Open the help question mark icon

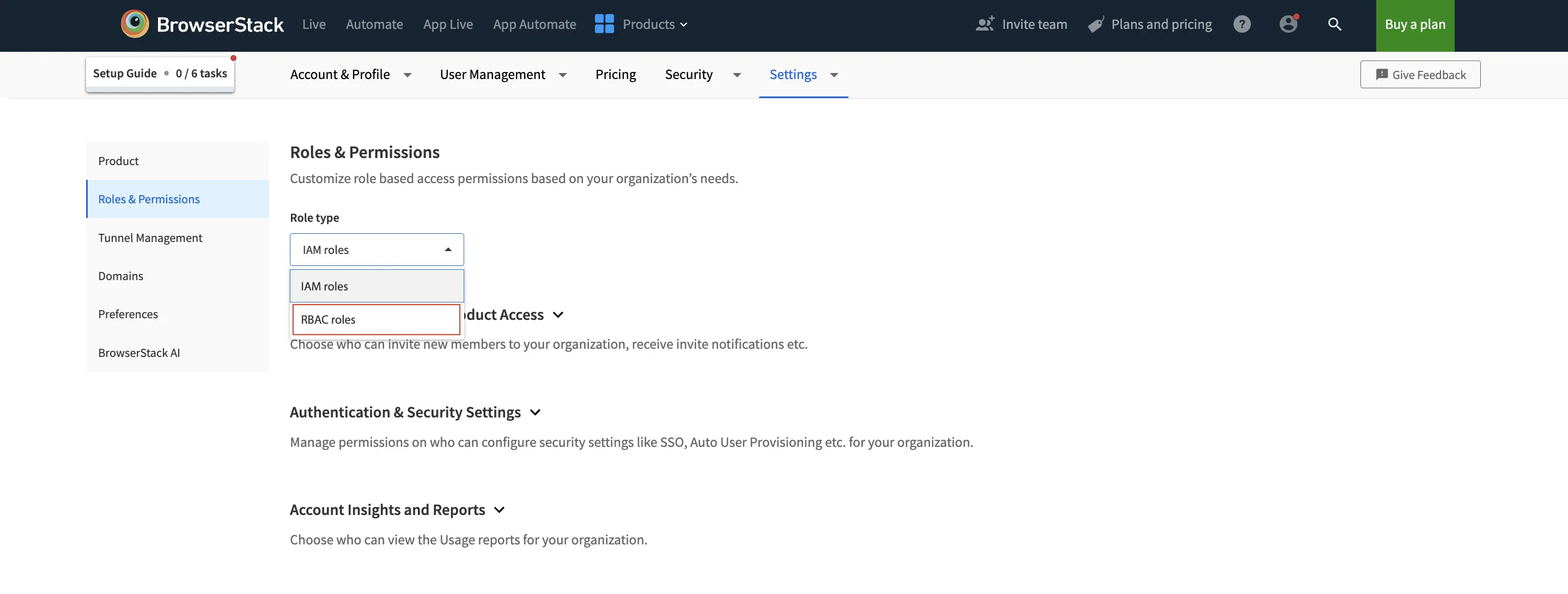[x=1242, y=25]
